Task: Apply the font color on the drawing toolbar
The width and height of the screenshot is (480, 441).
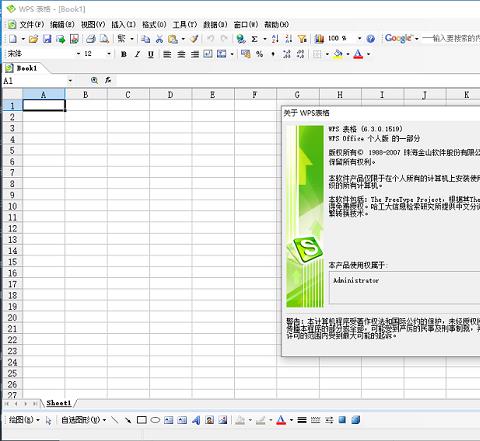Action: pos(281,420)
